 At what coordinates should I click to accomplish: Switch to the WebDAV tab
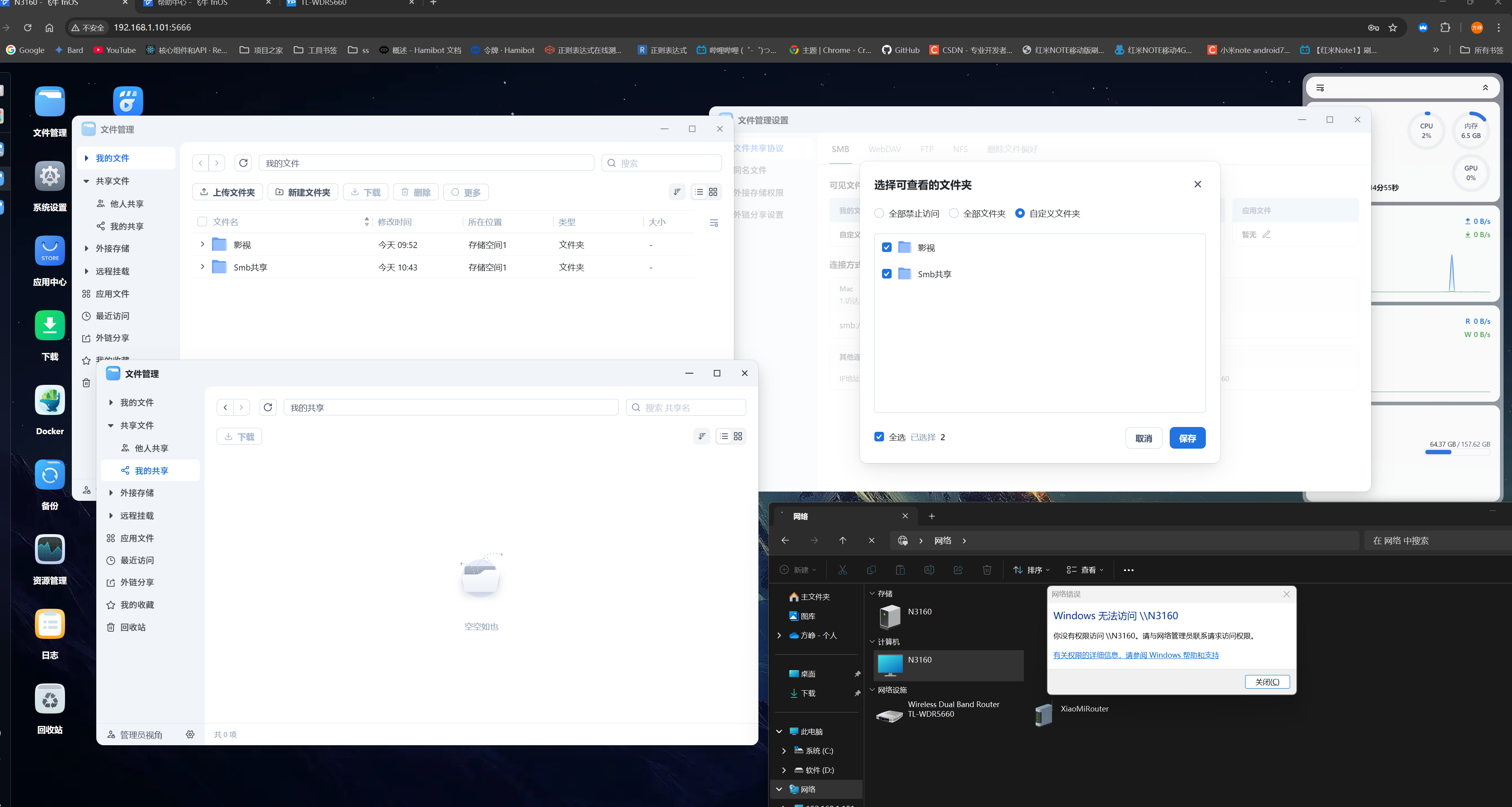[884, 149]
